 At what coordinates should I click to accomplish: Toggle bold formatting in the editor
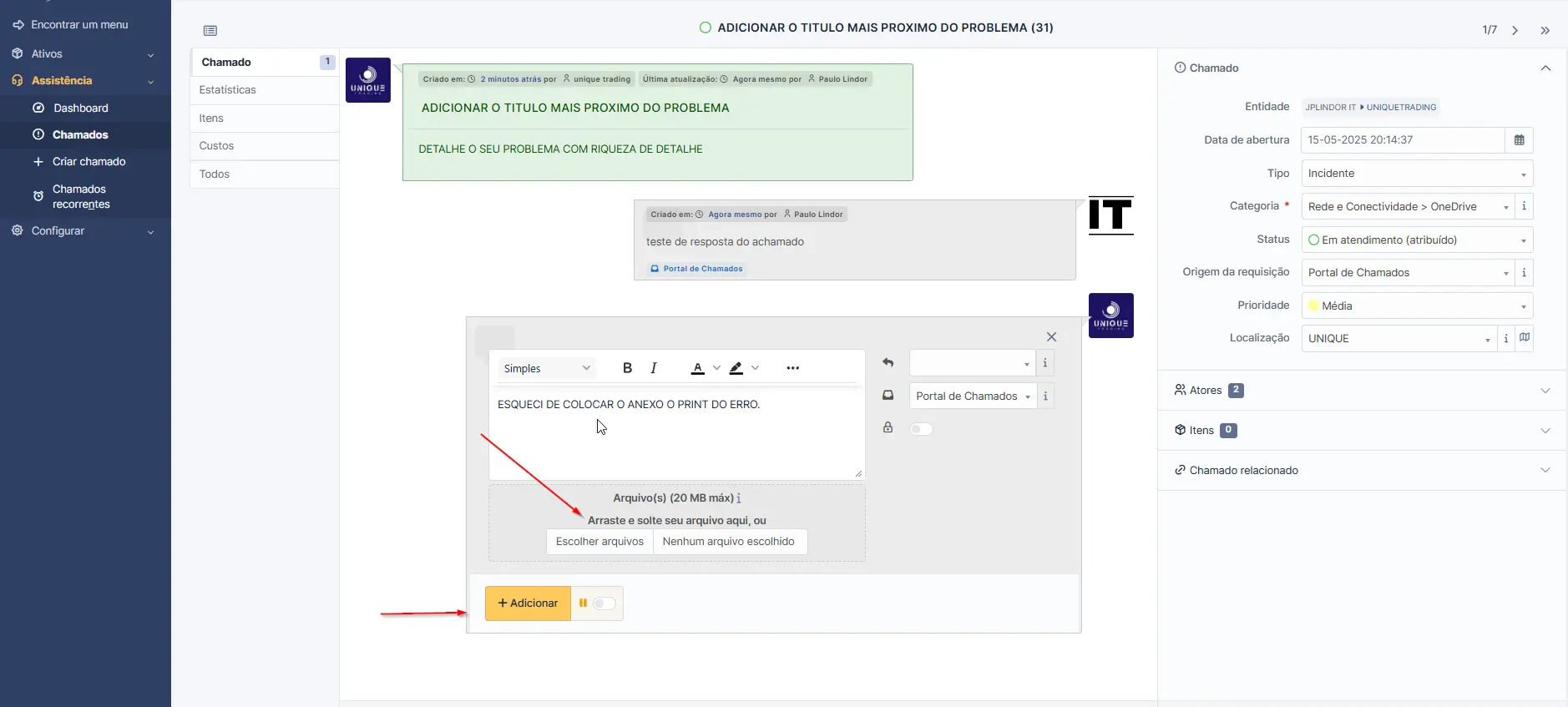pyautogui.click(x=627, y=368)
